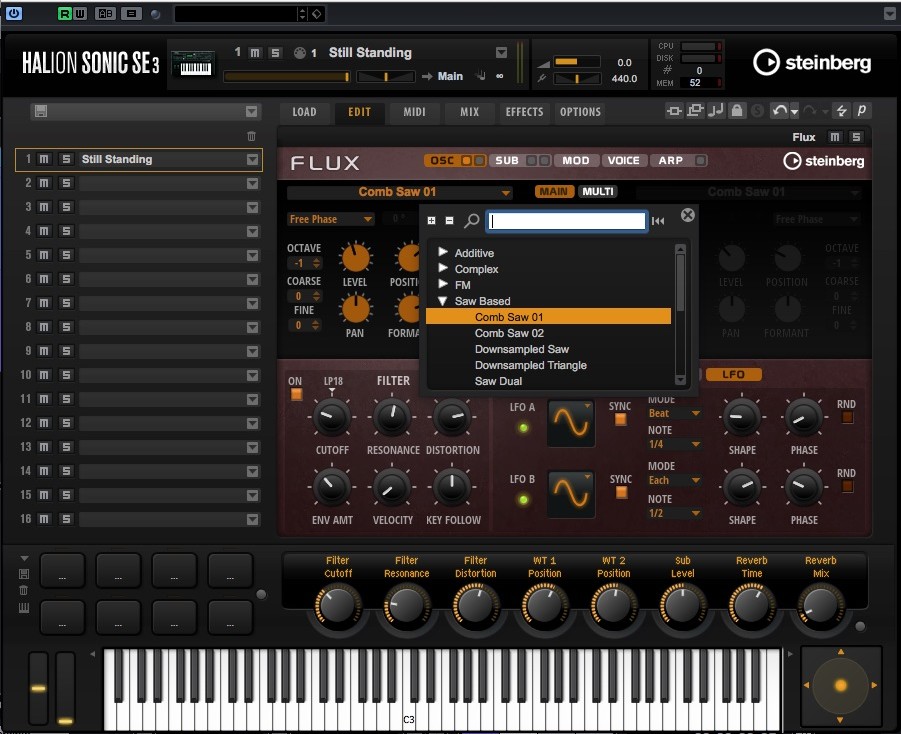Switch to the MIDI tab

[414, 112]
